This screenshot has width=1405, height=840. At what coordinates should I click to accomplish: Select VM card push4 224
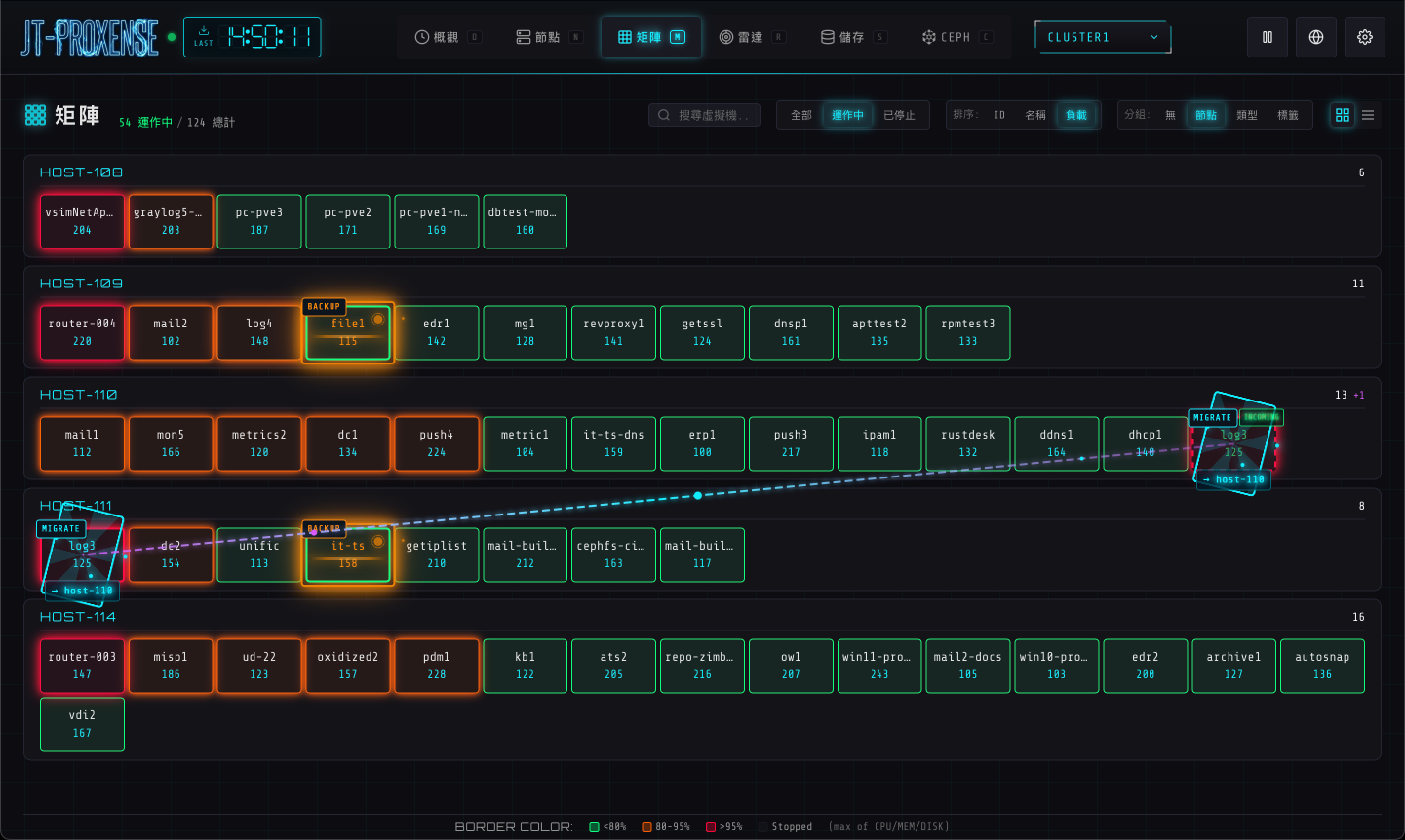click(x=437, y=443)
